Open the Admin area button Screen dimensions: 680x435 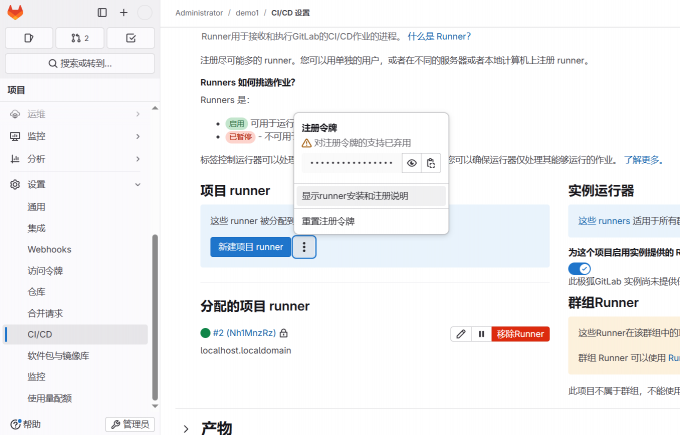click(x=130, y=424)
